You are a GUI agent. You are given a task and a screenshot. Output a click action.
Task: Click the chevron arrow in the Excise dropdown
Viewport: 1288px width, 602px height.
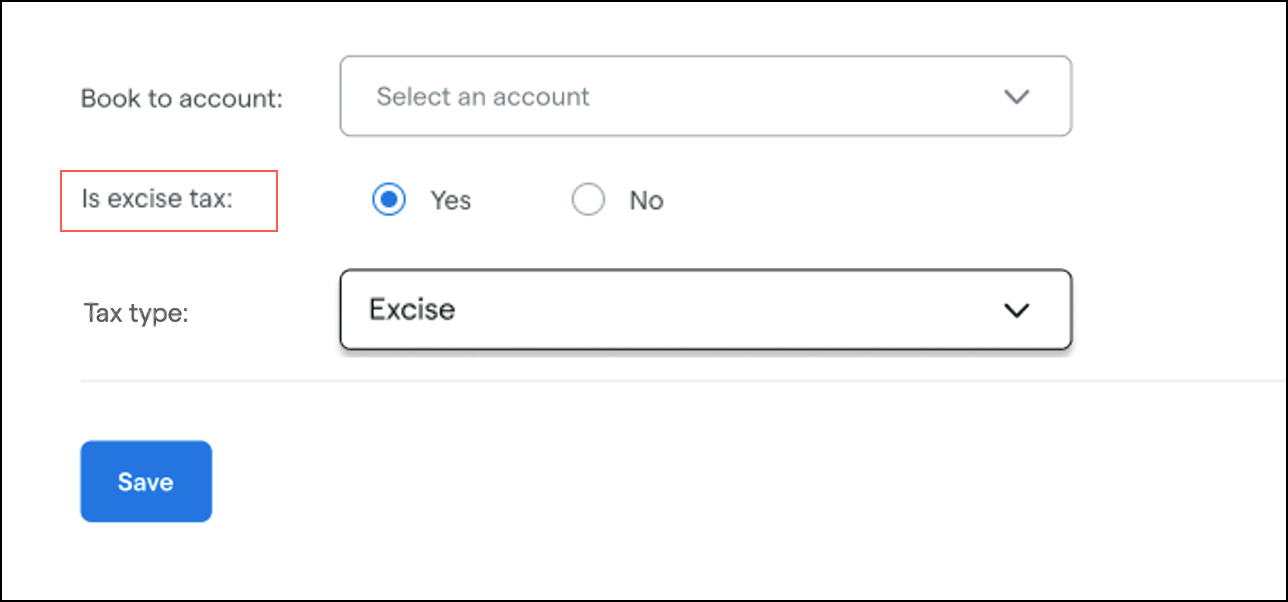[x=1016, y=310]
